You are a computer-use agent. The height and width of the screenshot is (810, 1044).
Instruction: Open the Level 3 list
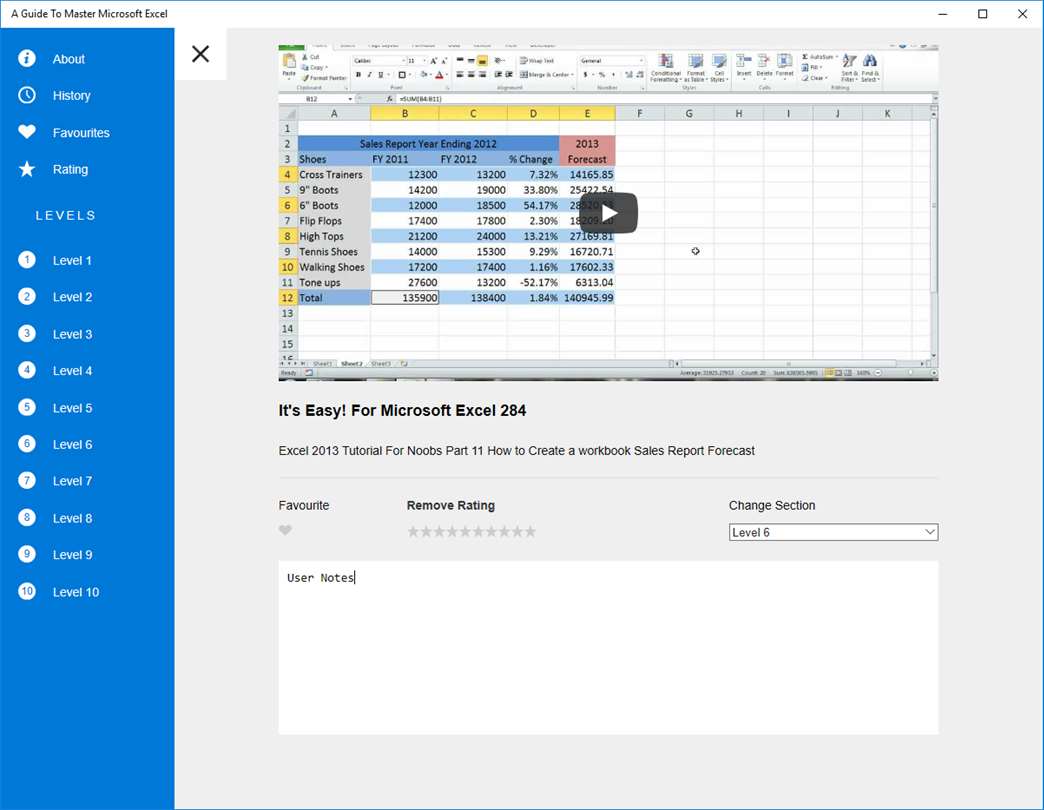tap(72, 334)
